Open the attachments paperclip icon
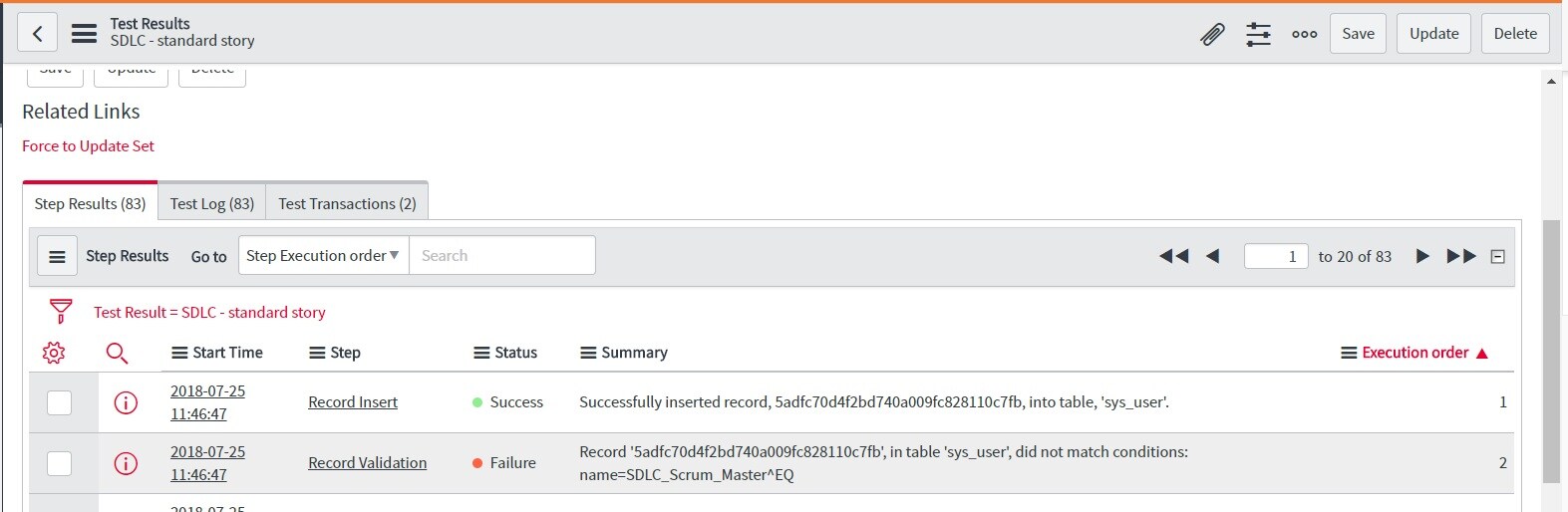 point(1212,34)
